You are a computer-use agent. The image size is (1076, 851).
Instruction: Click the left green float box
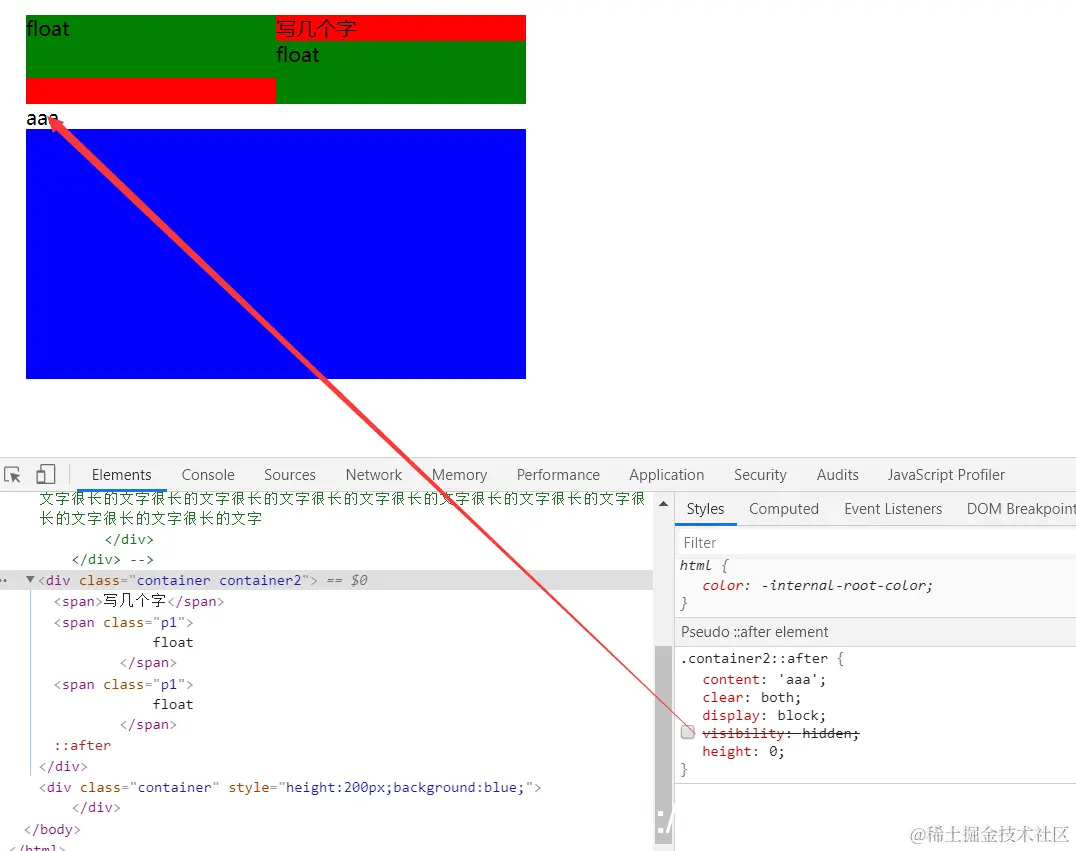(151, 47)
